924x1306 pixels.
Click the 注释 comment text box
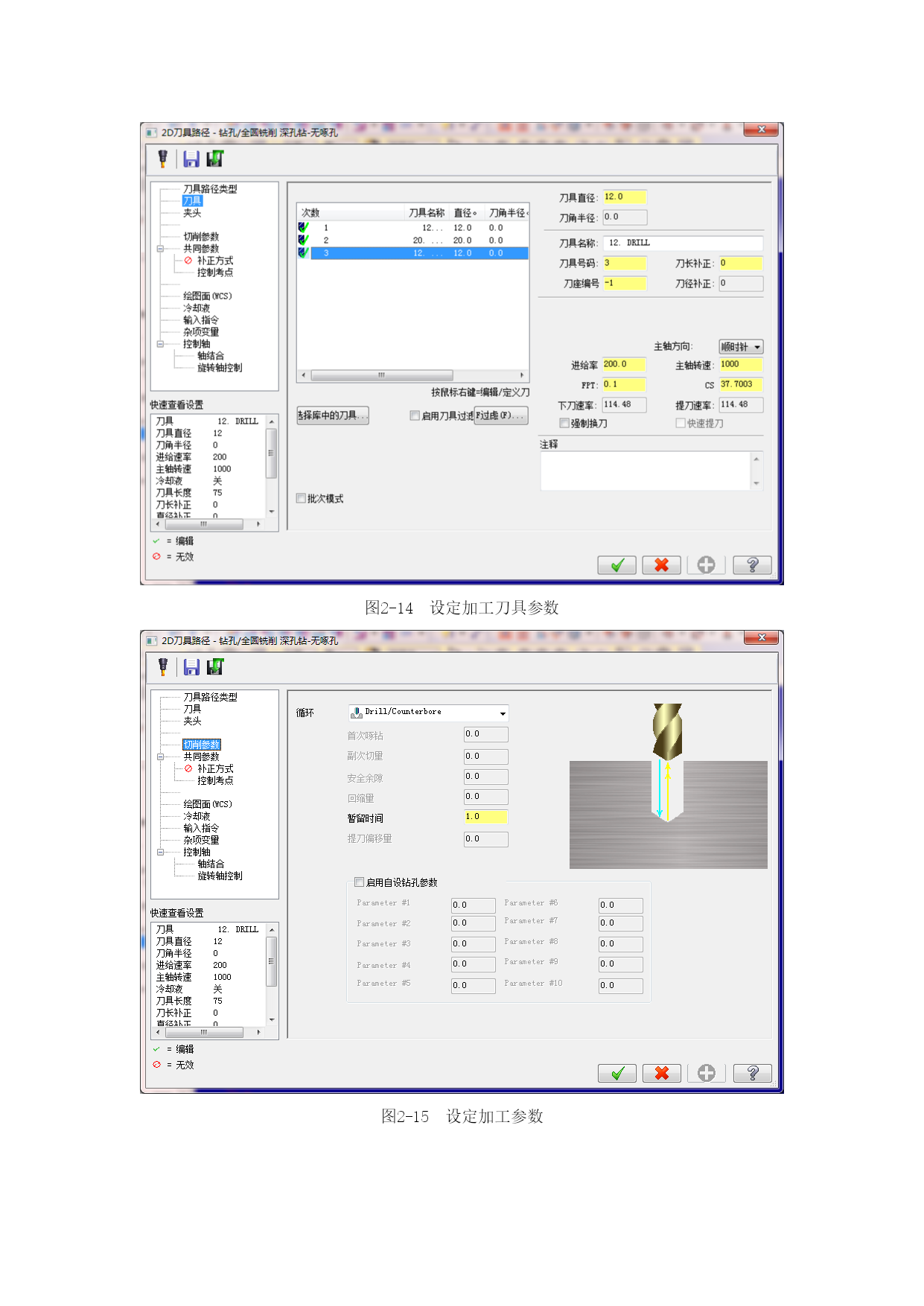click(x=651, y=471)
